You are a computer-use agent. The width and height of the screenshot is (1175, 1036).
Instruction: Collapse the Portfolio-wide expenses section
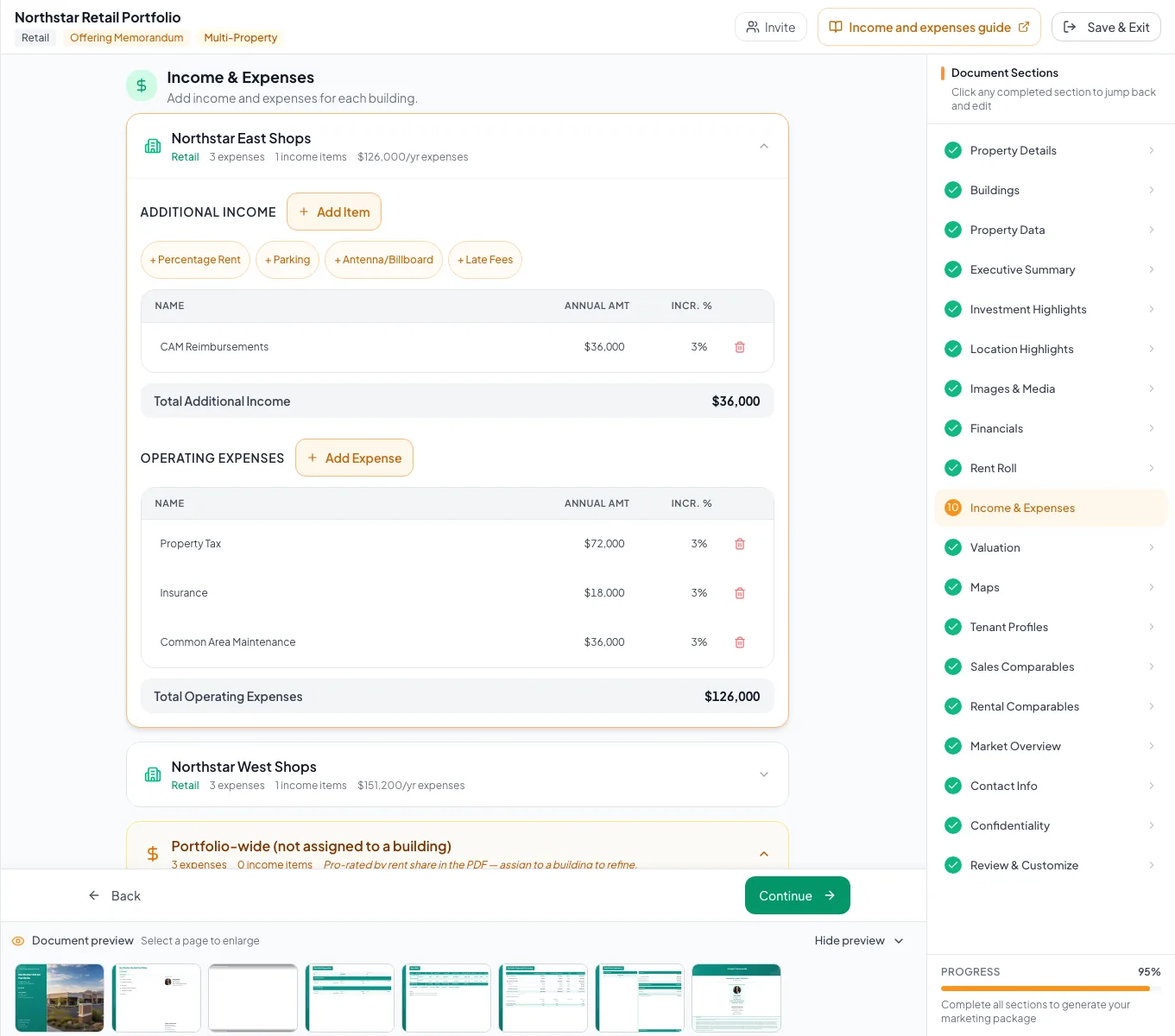(x=764, y=854)
